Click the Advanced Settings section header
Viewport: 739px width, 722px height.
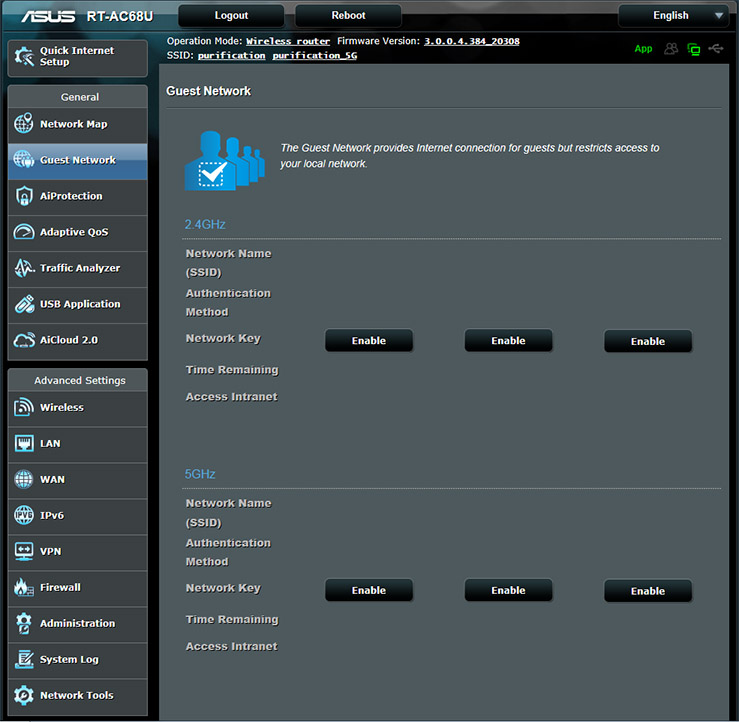[x=80, y=380]
